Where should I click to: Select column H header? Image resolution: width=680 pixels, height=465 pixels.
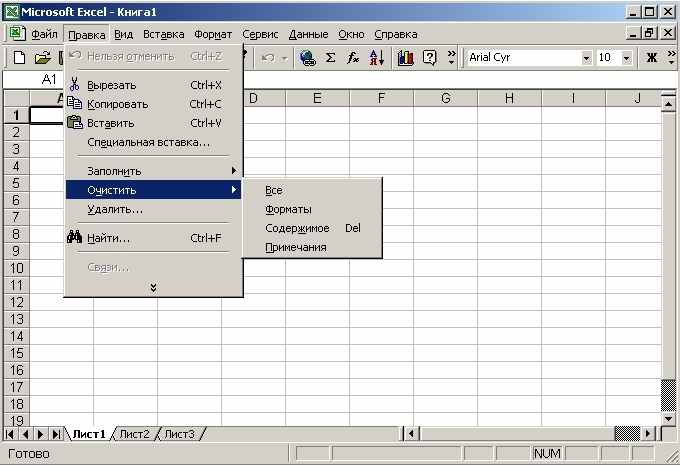click(x=510, y=98)
